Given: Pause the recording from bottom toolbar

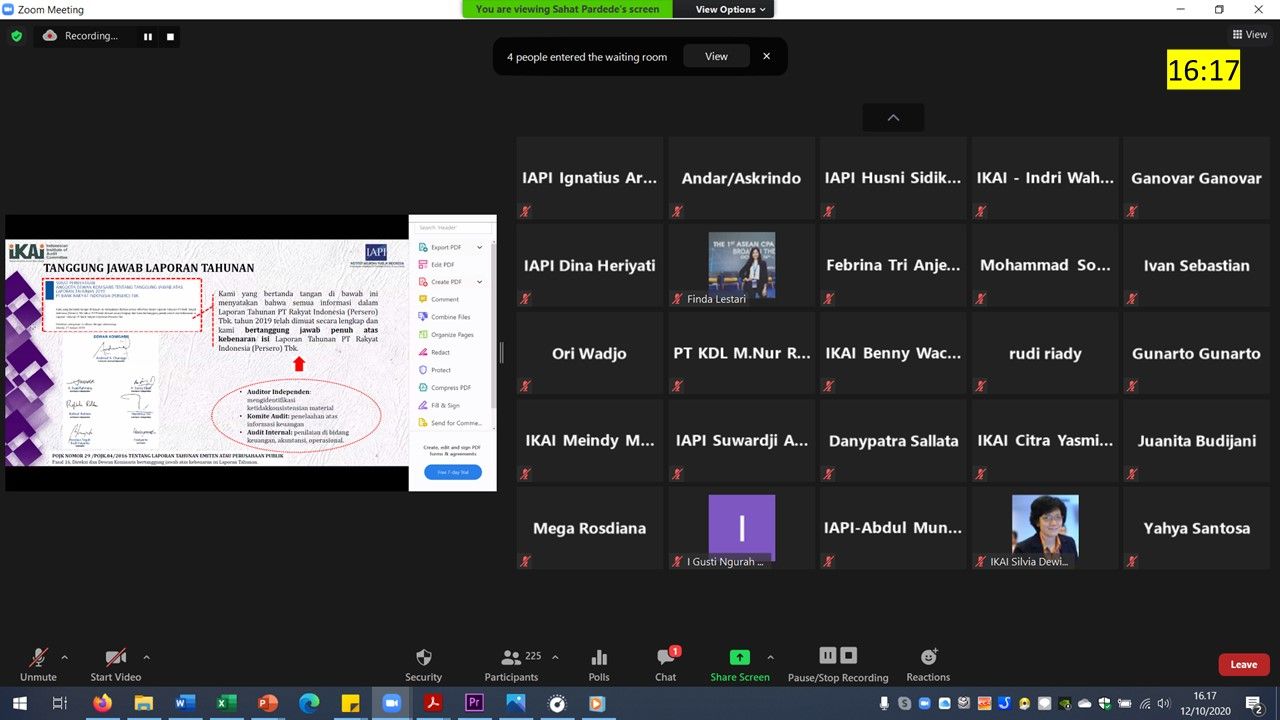Looking at the screenshot, I should (828, 656).
